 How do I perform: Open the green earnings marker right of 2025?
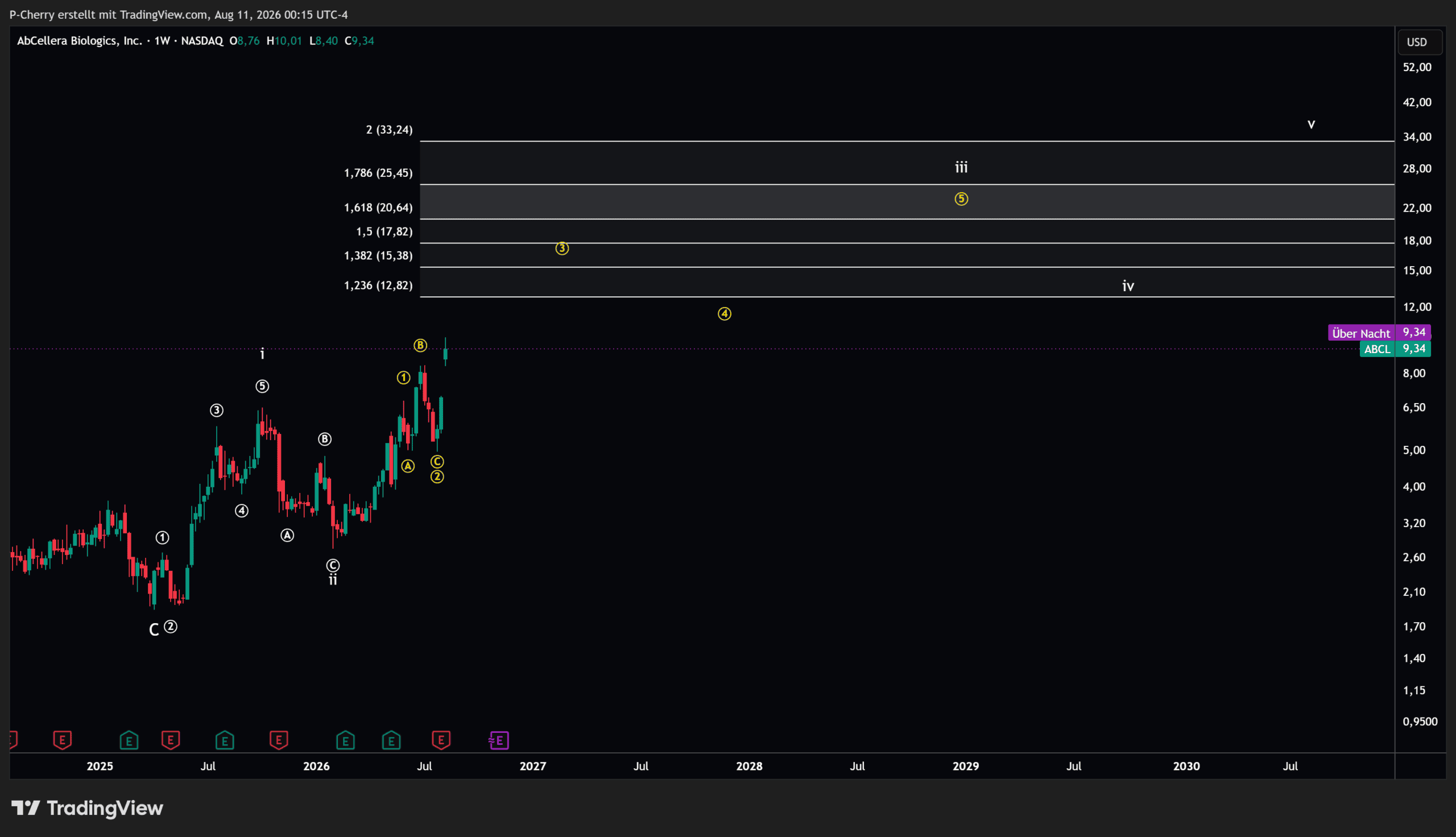coord(129,740)
